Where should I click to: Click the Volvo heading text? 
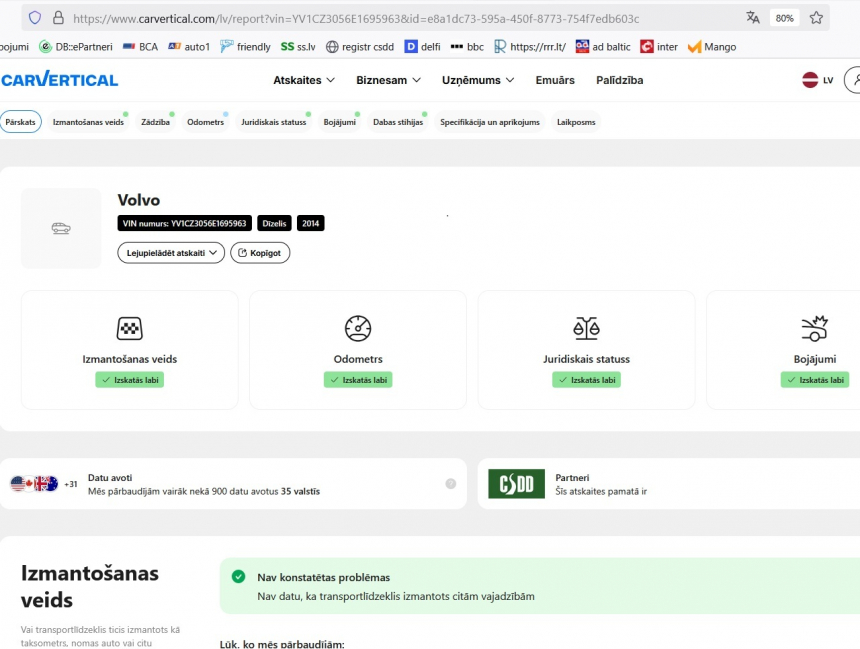[139, 200]
